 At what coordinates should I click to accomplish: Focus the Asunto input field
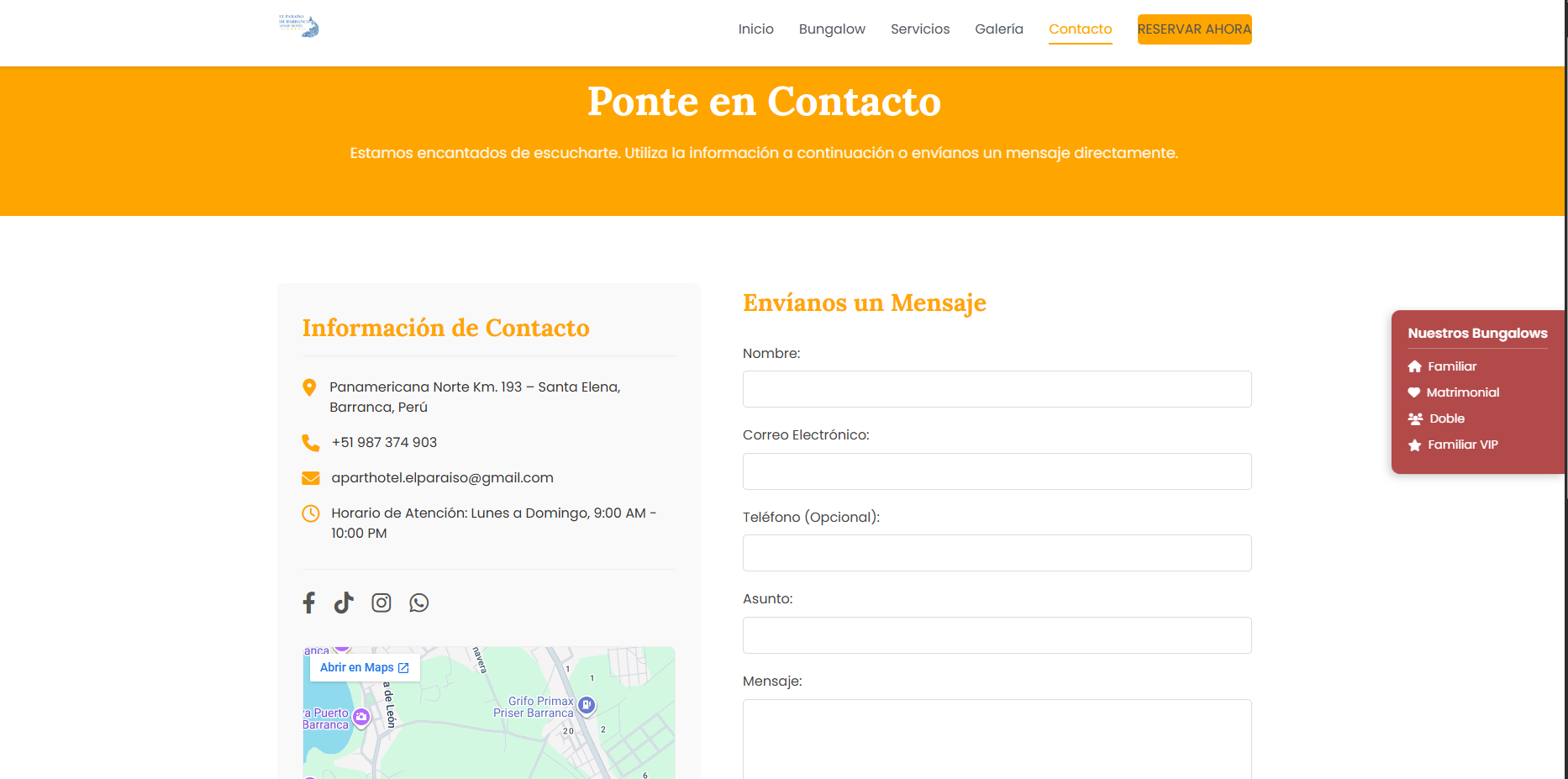(x=997, y=635)
